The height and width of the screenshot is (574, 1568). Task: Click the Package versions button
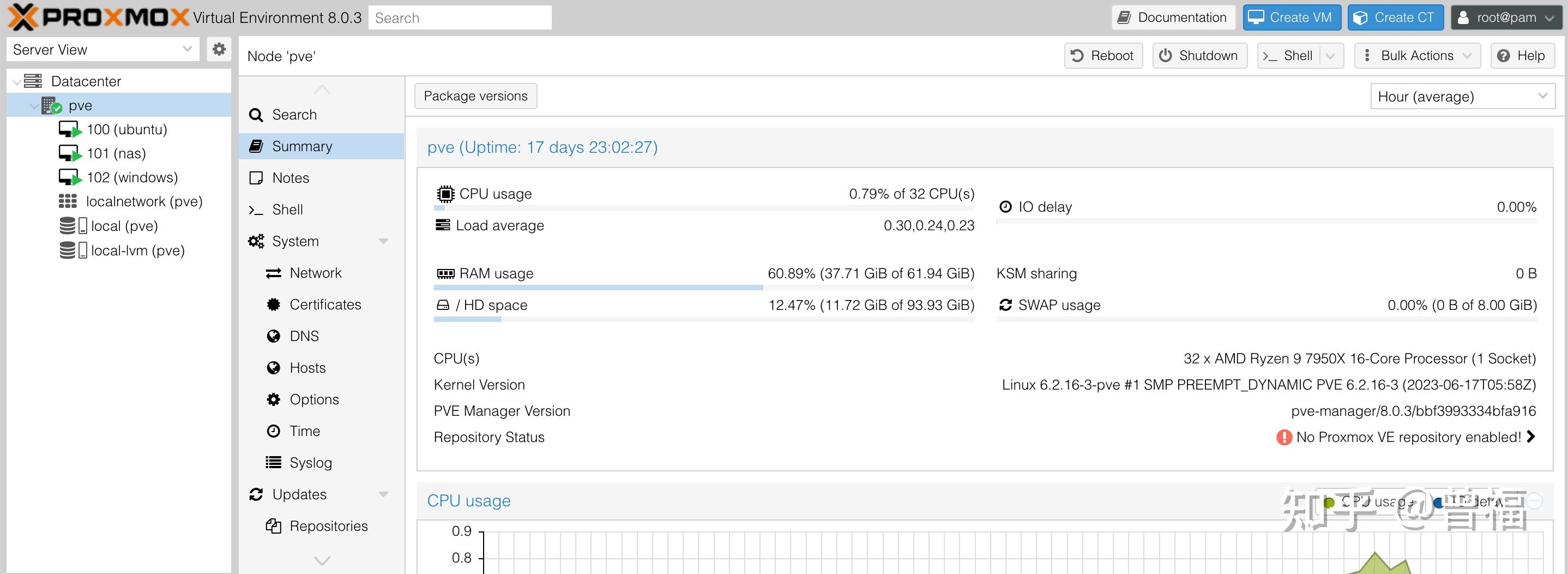(475, 96)
